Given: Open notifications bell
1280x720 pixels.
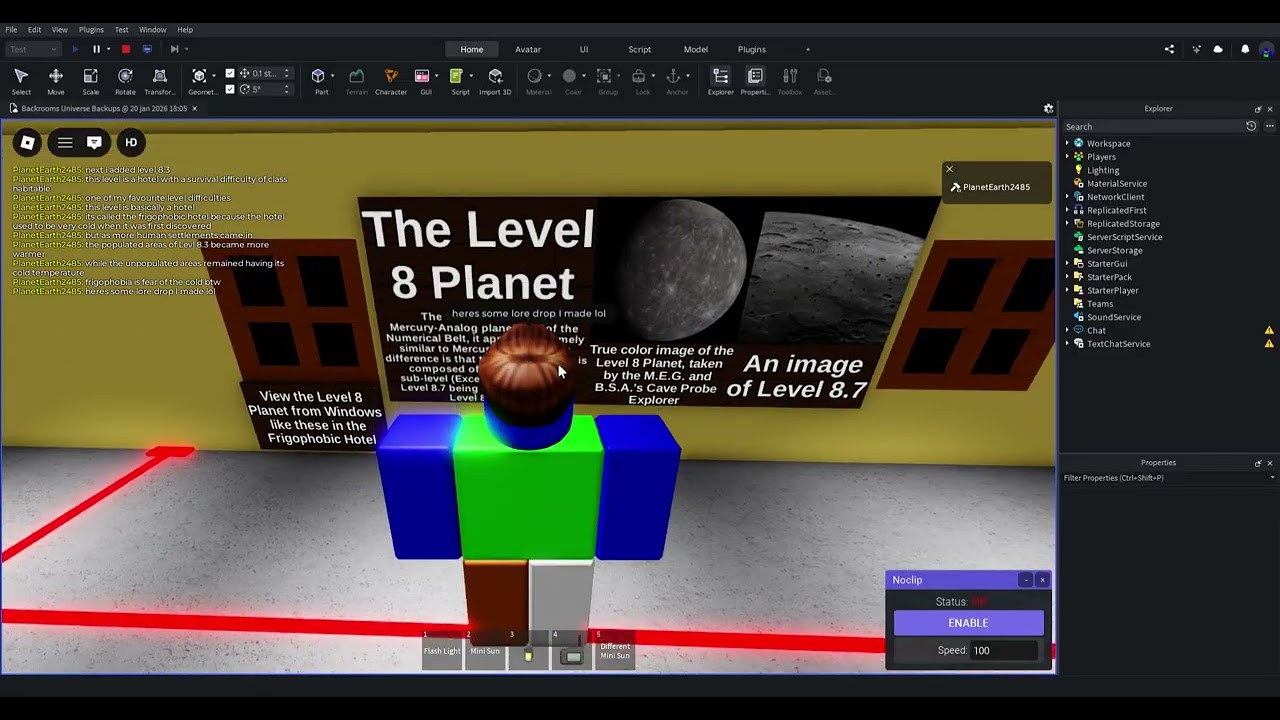Looking at the screenshot, I should [x=1245, y=49].
